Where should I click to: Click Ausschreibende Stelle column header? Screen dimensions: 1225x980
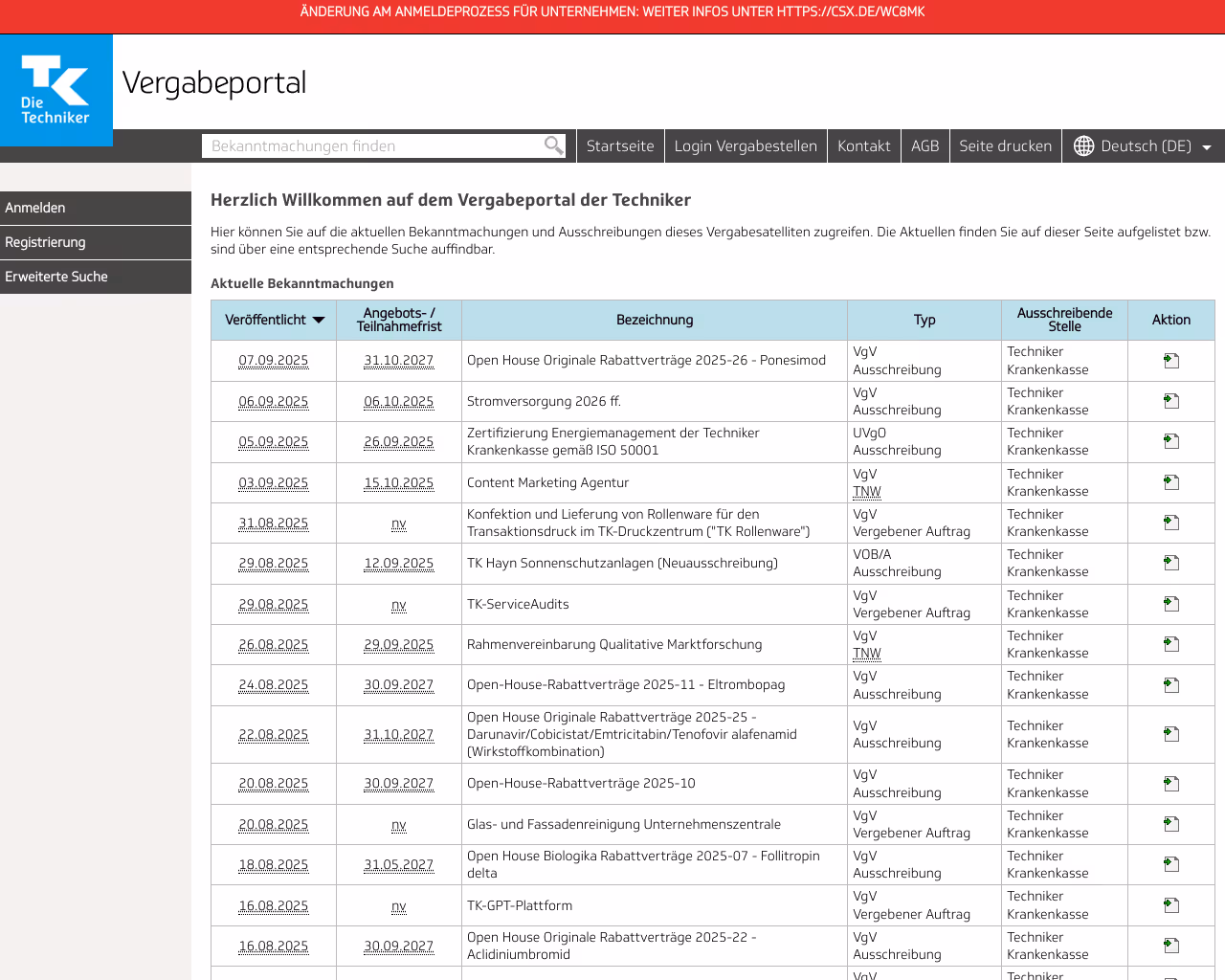point(1064,320)
